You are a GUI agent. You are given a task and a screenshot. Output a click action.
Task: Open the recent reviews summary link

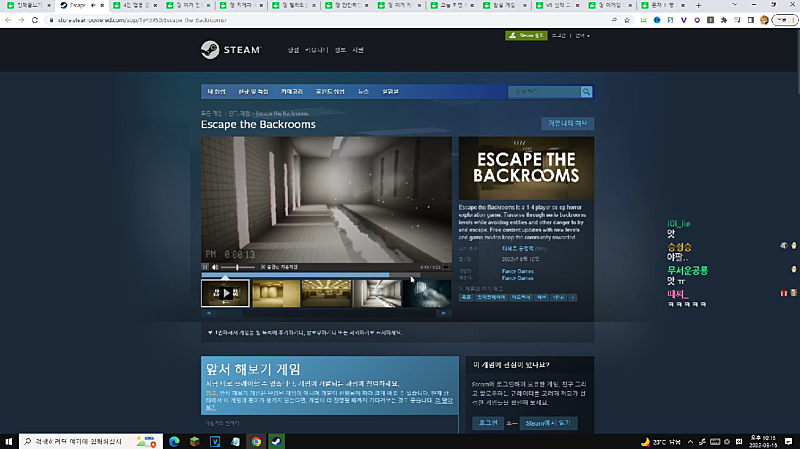click(517, 248)
